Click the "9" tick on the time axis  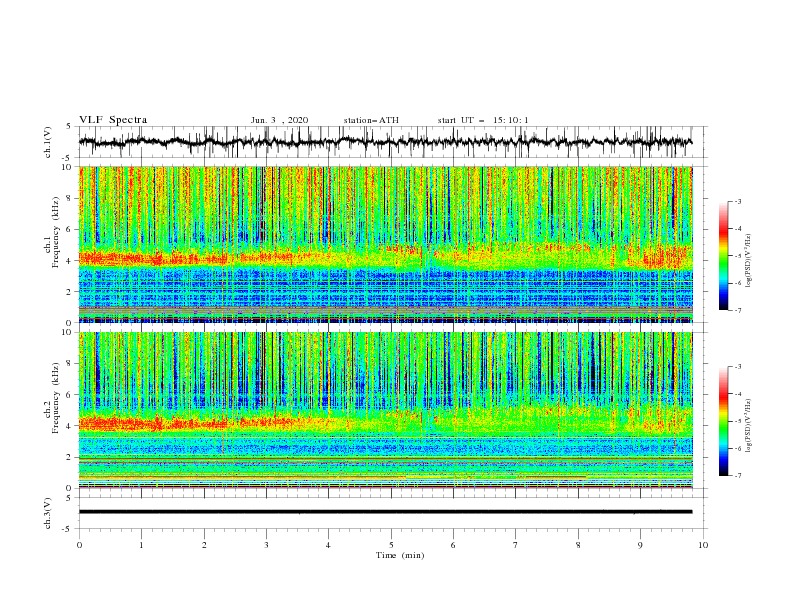point(640,545)
